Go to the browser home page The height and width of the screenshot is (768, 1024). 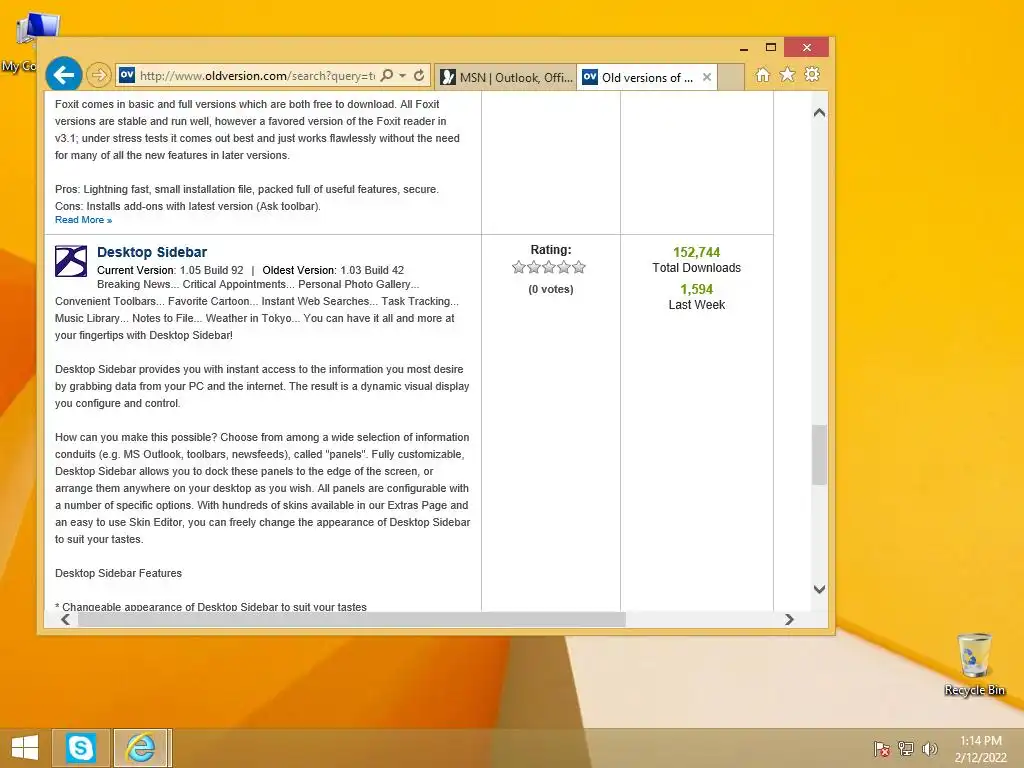pos(763,75)
